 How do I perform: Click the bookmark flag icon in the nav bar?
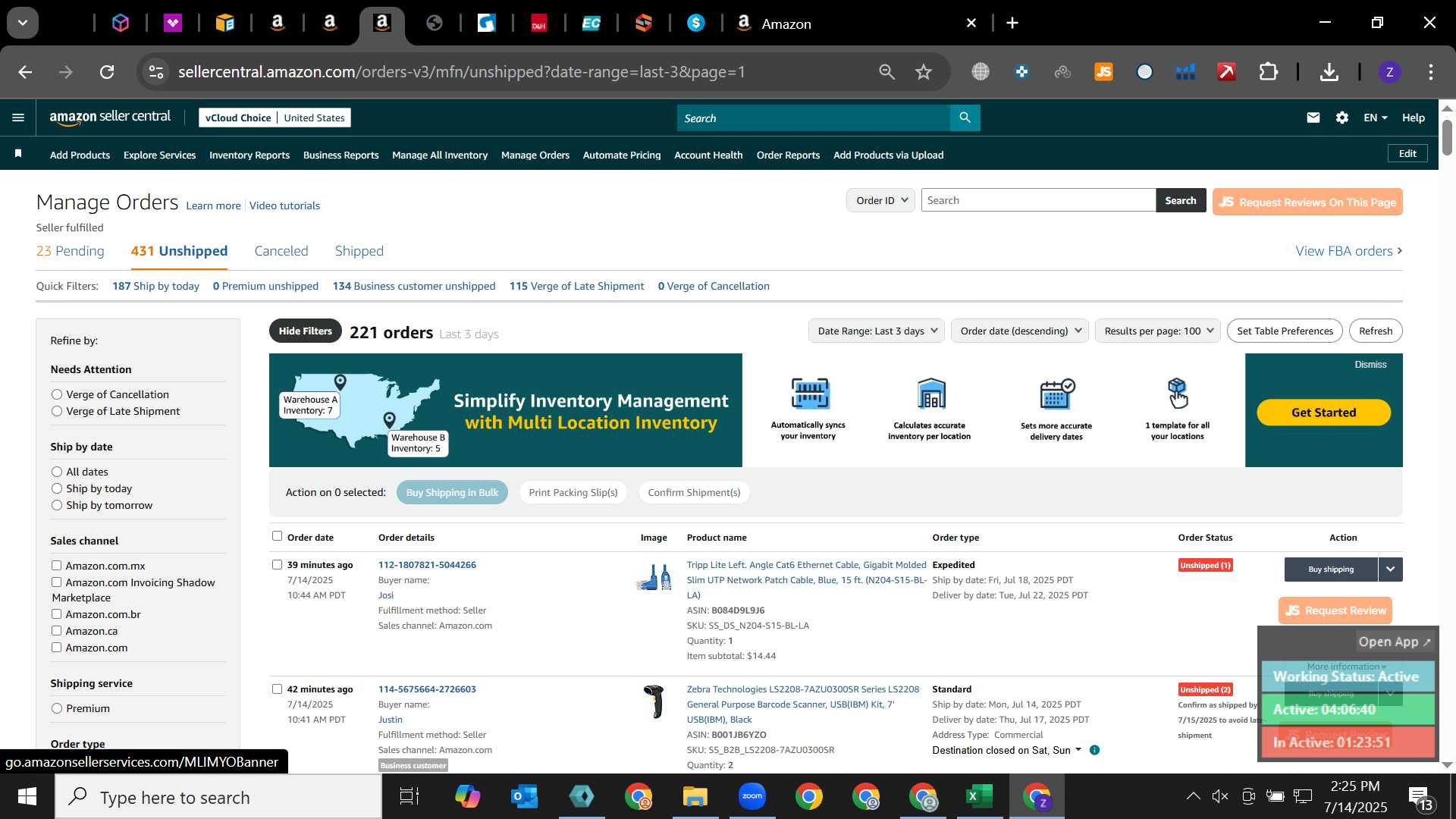click(x=18, y=154)
